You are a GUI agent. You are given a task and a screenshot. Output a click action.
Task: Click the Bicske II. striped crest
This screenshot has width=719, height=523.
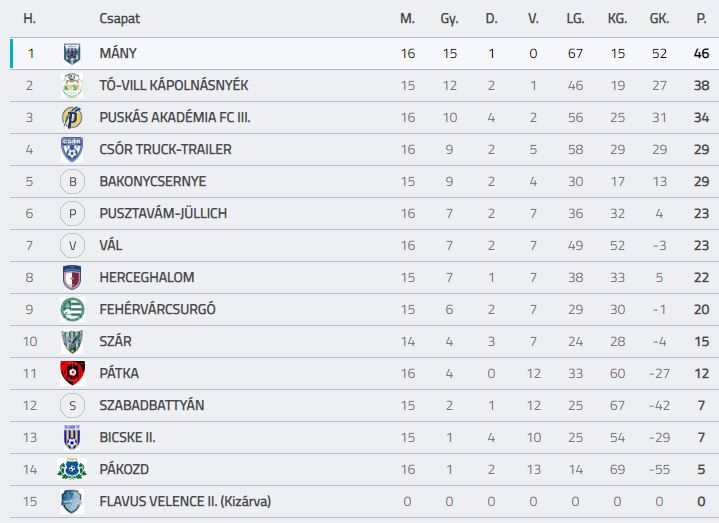pyautogui.click(x=72, y=437)
